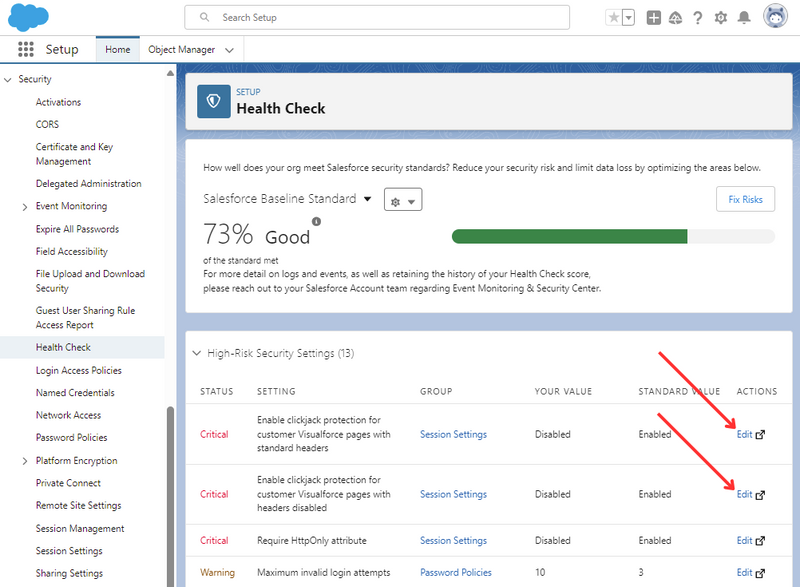
Task: Open Session Settings in the sidebar
Action: point(69,551)
